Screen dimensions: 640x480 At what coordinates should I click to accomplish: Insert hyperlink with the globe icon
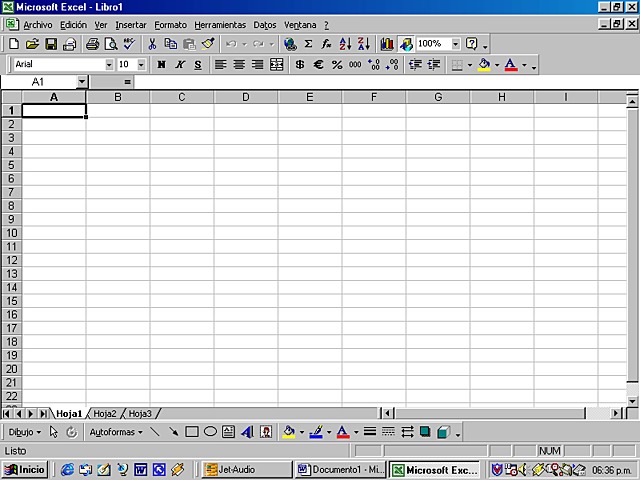tap(290, 44)
